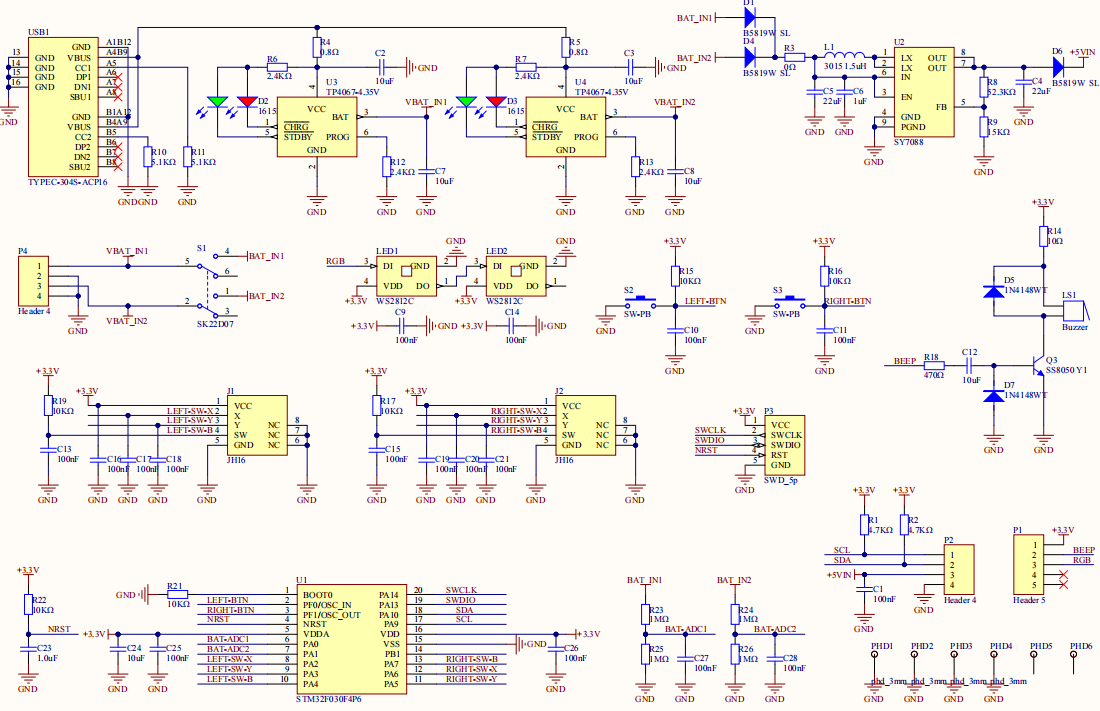The height and width of the screenshot is (711, 1100).
Task: Click diode D6 near +5VIN
Action: [1058, 67]
